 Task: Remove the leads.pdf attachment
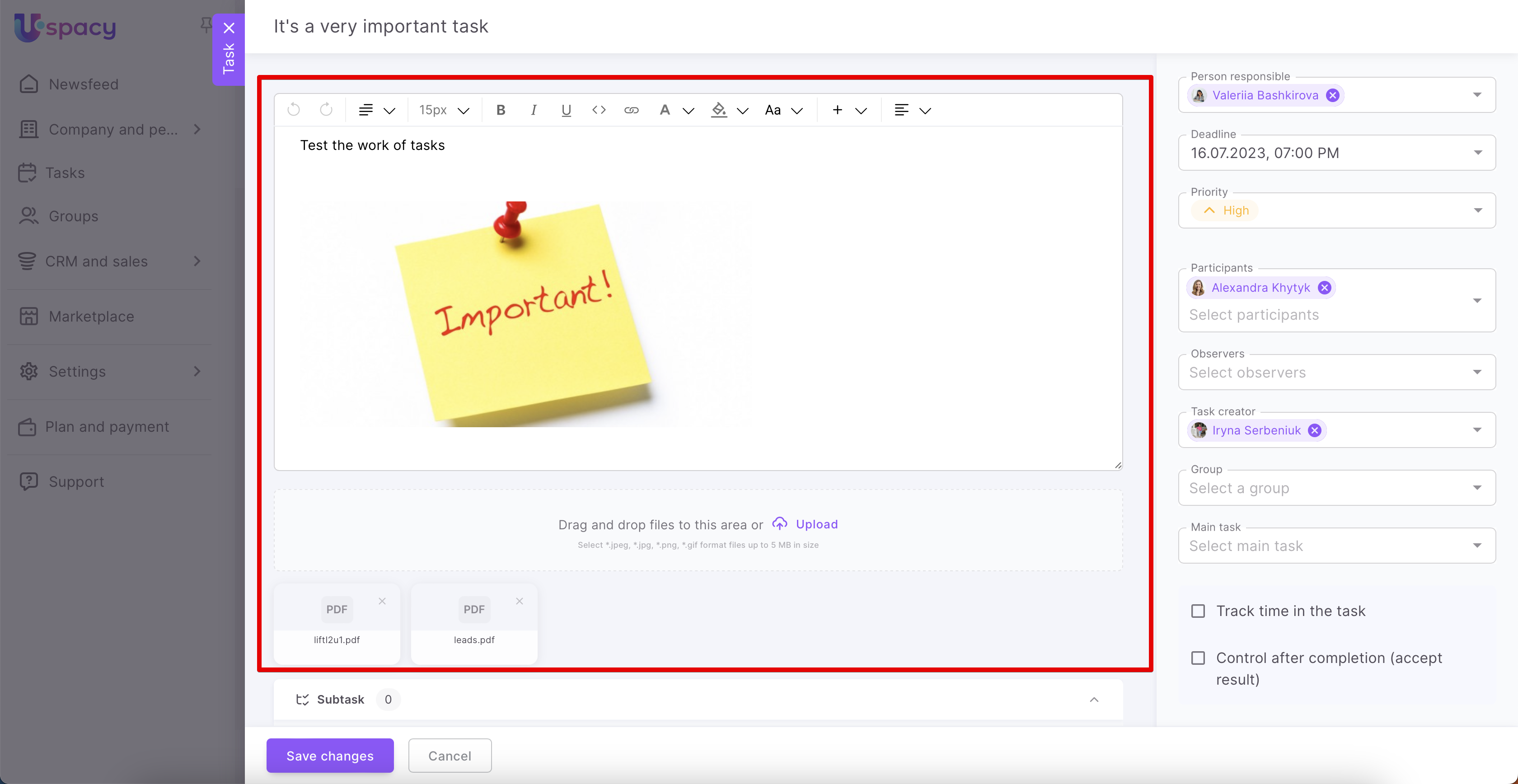pos(519,601)
